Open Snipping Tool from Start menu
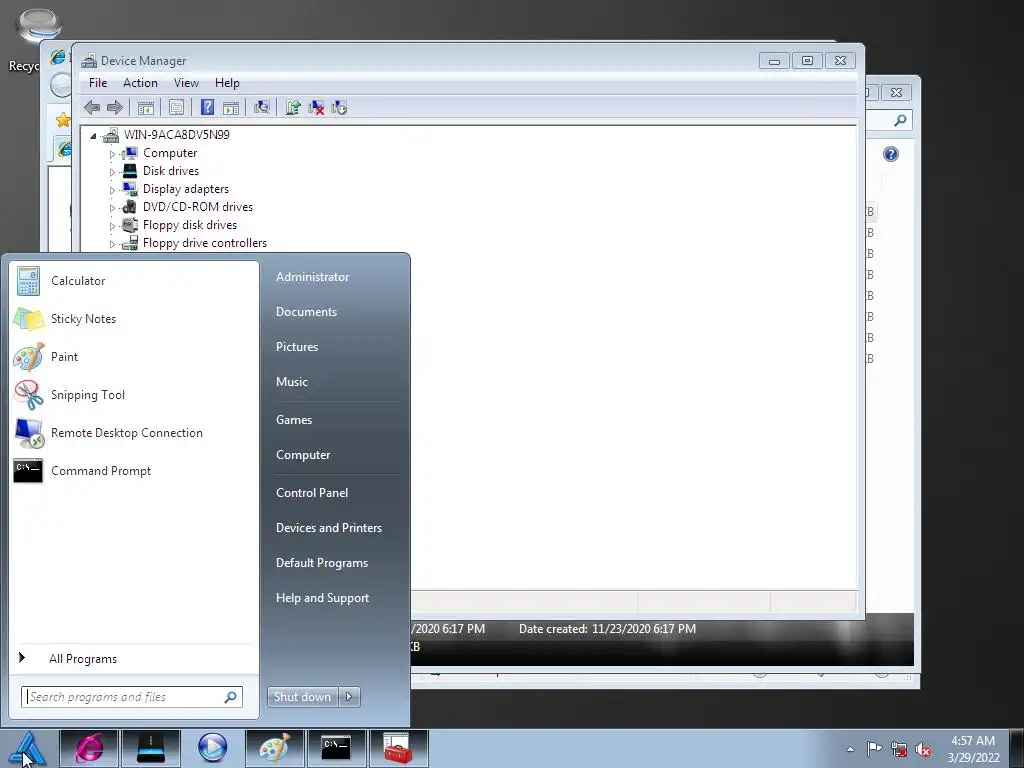 pyautogui.click(x=135, y=394)
